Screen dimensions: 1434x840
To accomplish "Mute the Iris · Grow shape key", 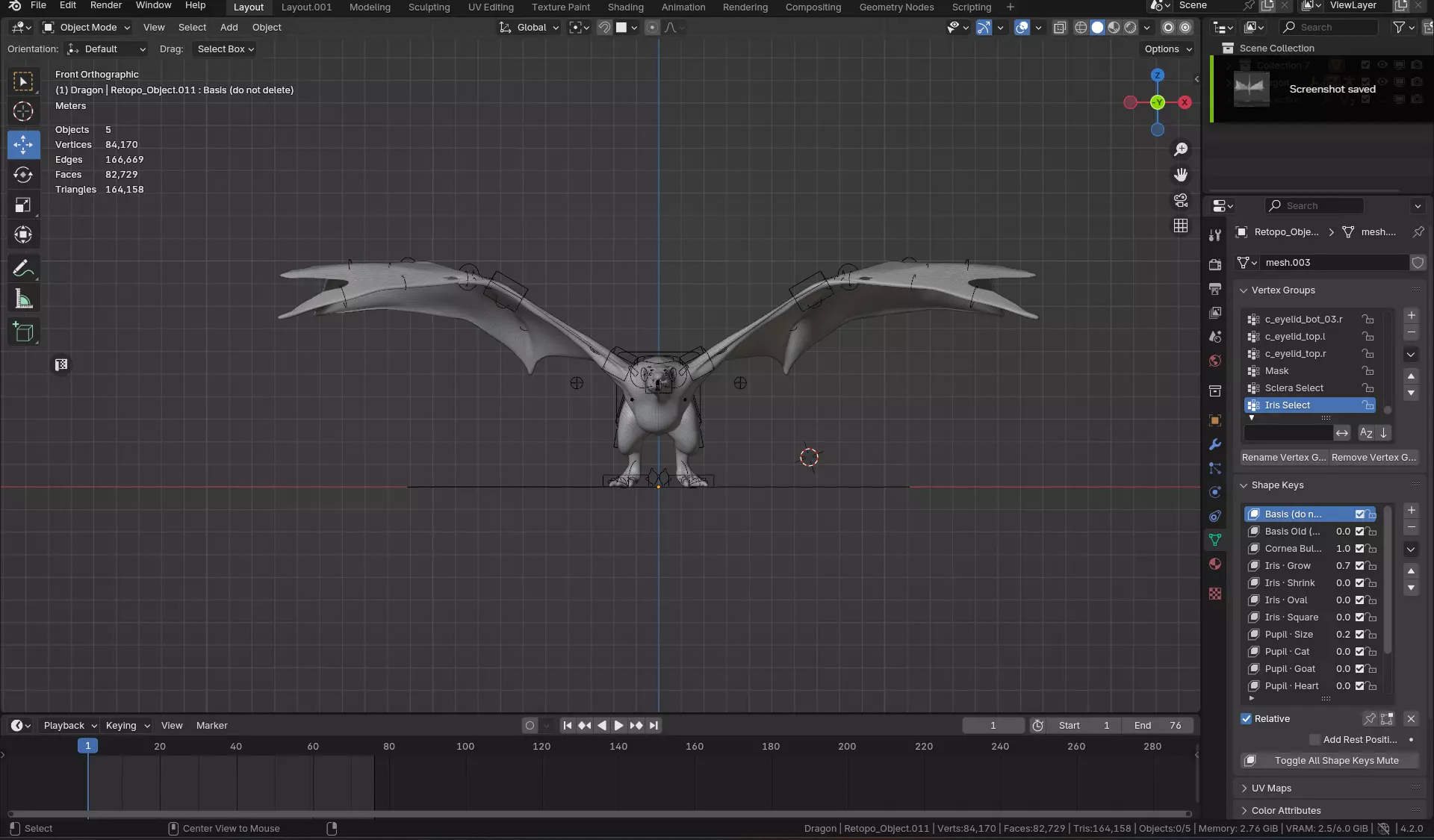I will (x=1360, y=566).
